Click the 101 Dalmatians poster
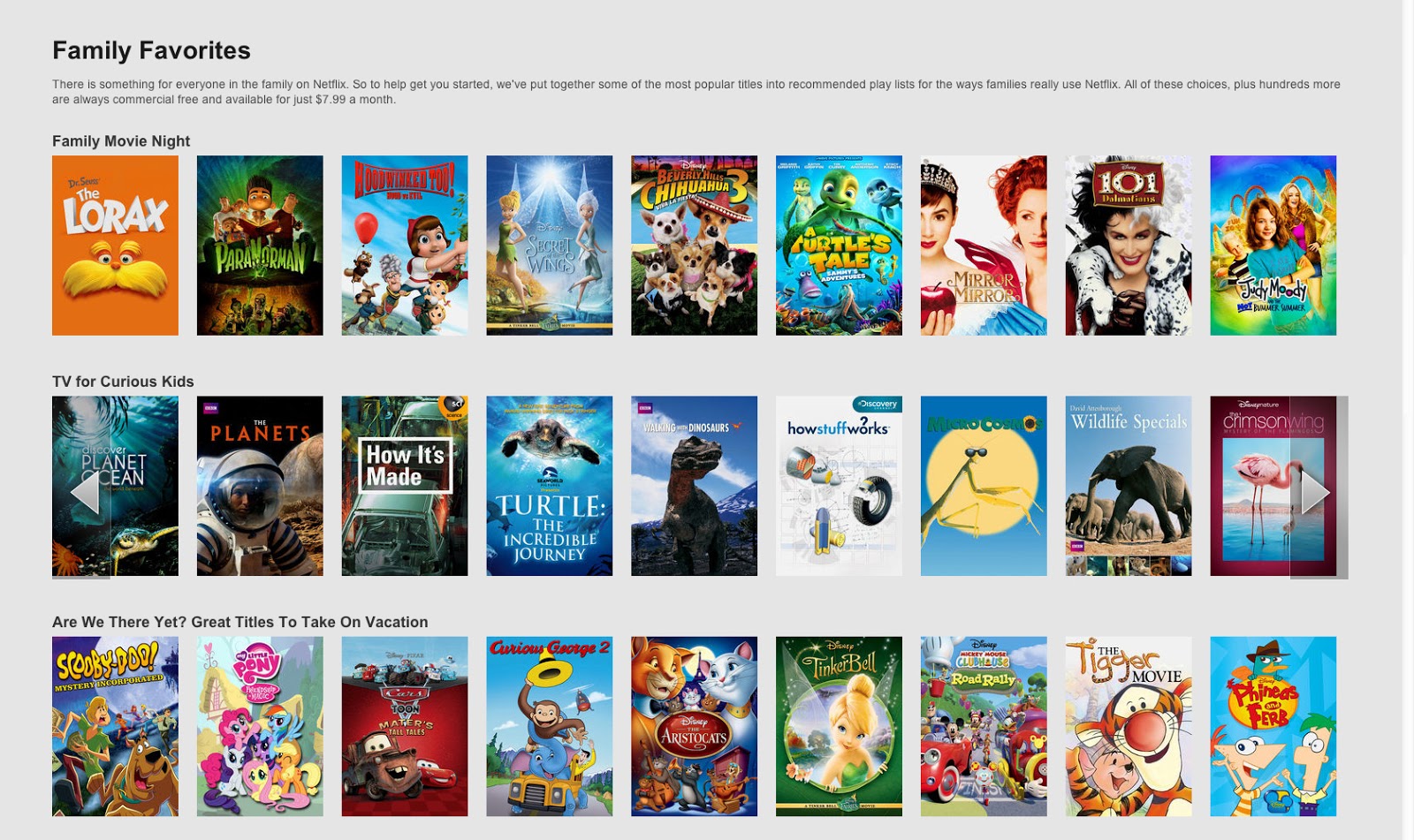Screen dimensions: 1414x840 coord(1129,246)
